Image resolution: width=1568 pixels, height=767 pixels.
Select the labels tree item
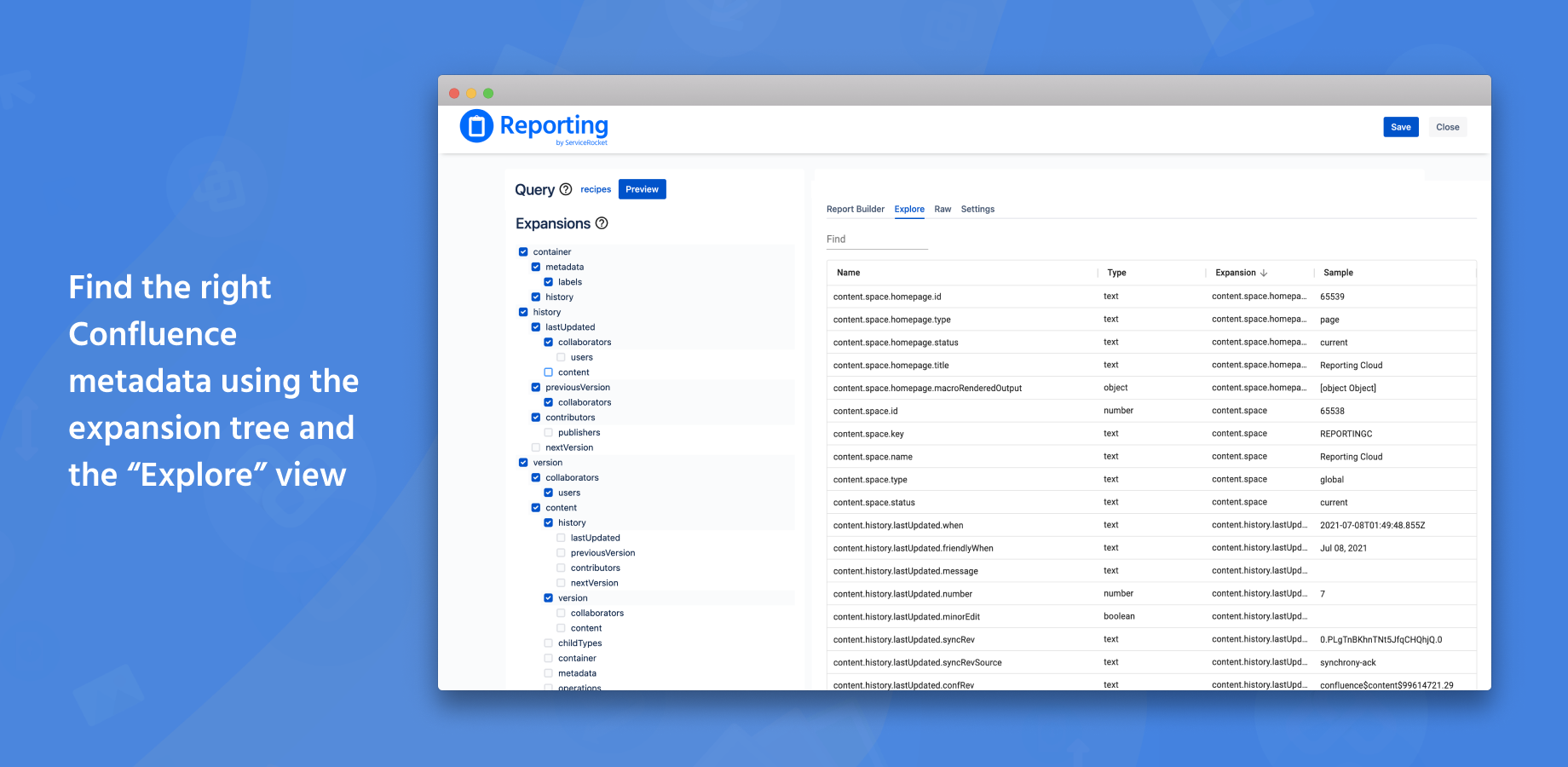[570, 282]
